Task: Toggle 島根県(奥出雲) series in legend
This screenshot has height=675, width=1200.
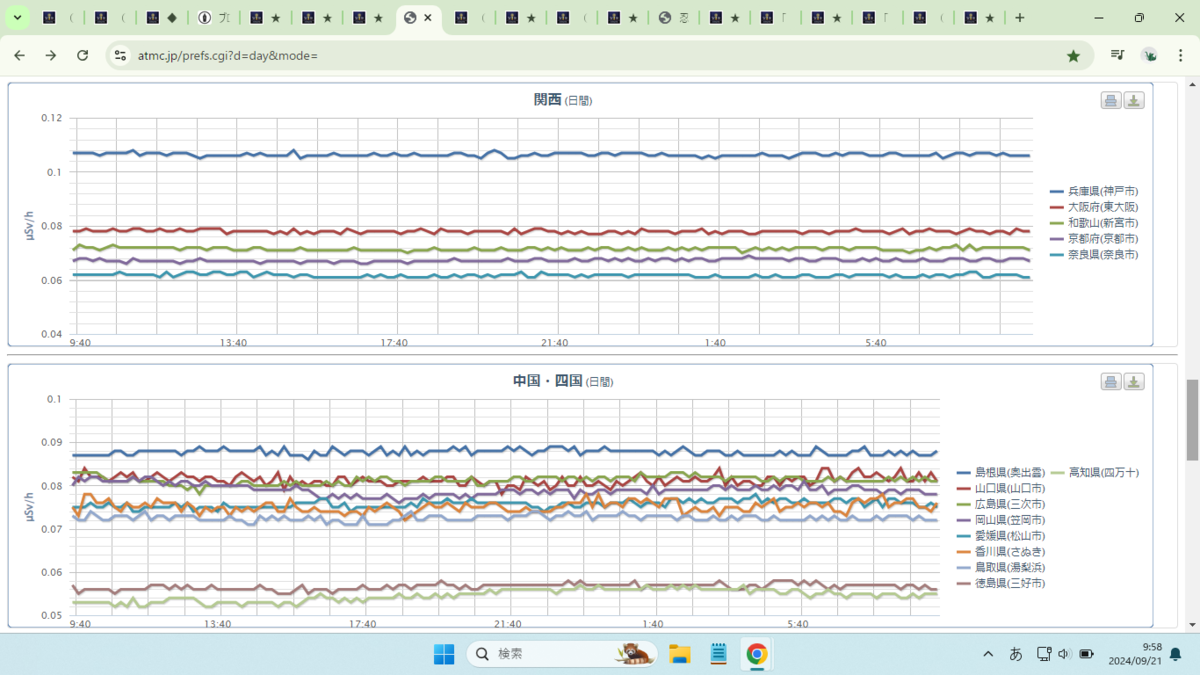Action: [x=1001, y=472]
